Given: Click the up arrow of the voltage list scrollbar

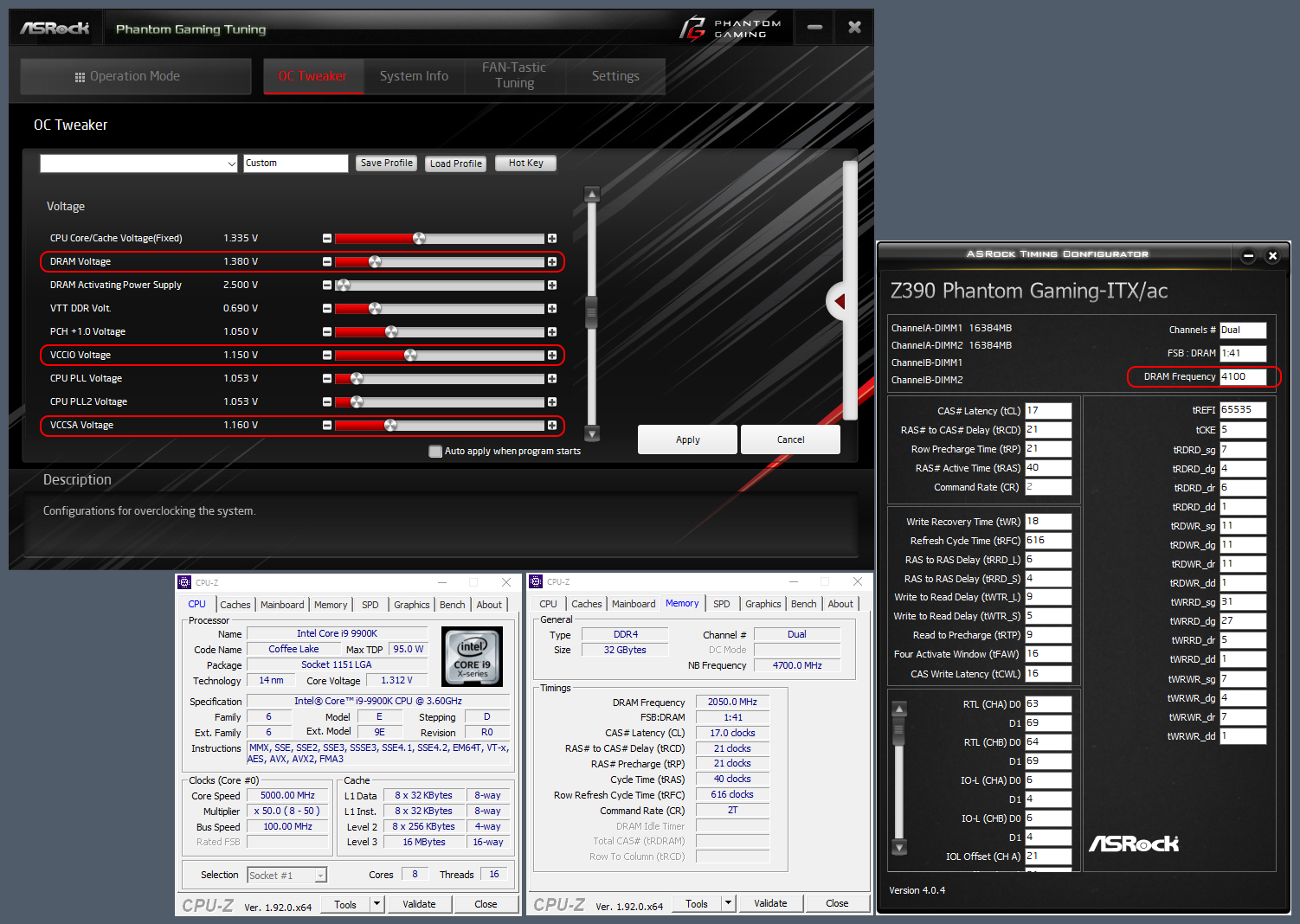Looking at the screenshot, I should pos(592,195).
